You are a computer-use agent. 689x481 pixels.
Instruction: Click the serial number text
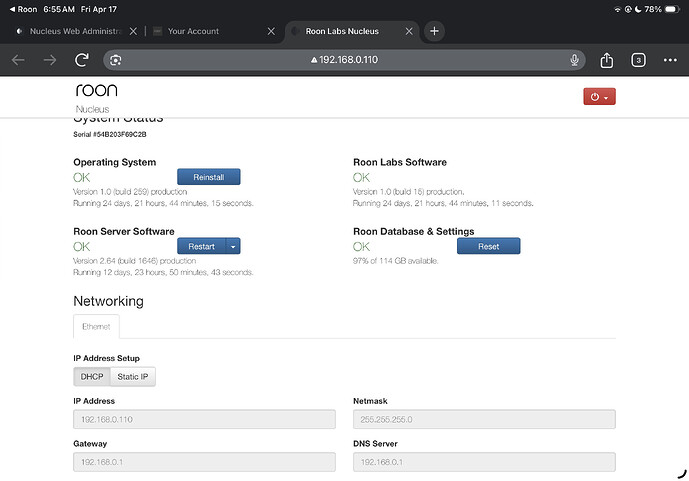point(110,134)
